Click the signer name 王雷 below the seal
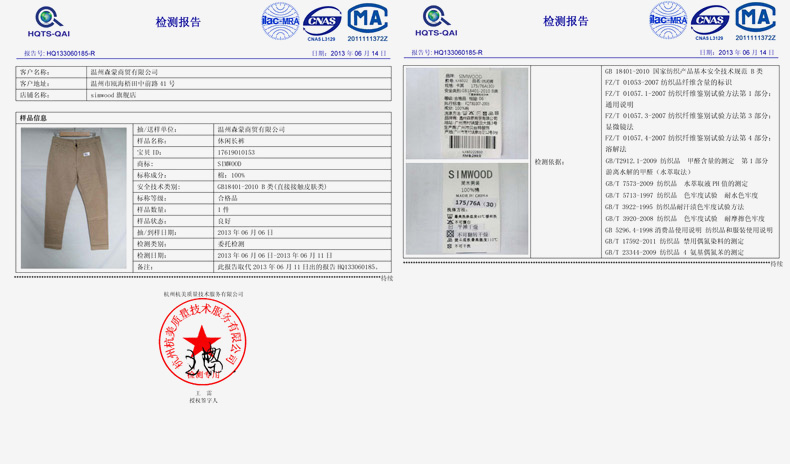Viewport: 790px width, 464px height. (x=204, y=393)
